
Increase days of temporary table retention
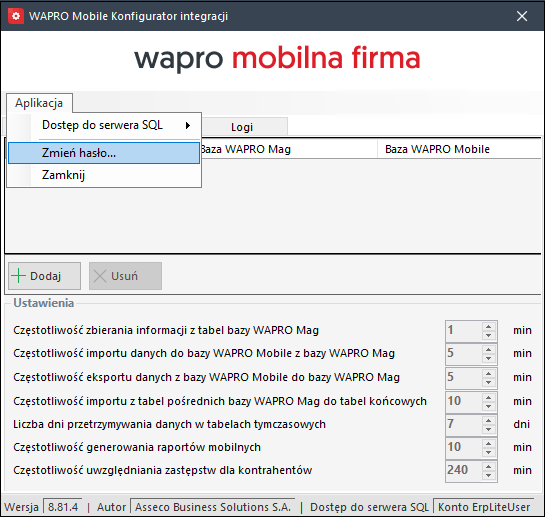point(489,421)
